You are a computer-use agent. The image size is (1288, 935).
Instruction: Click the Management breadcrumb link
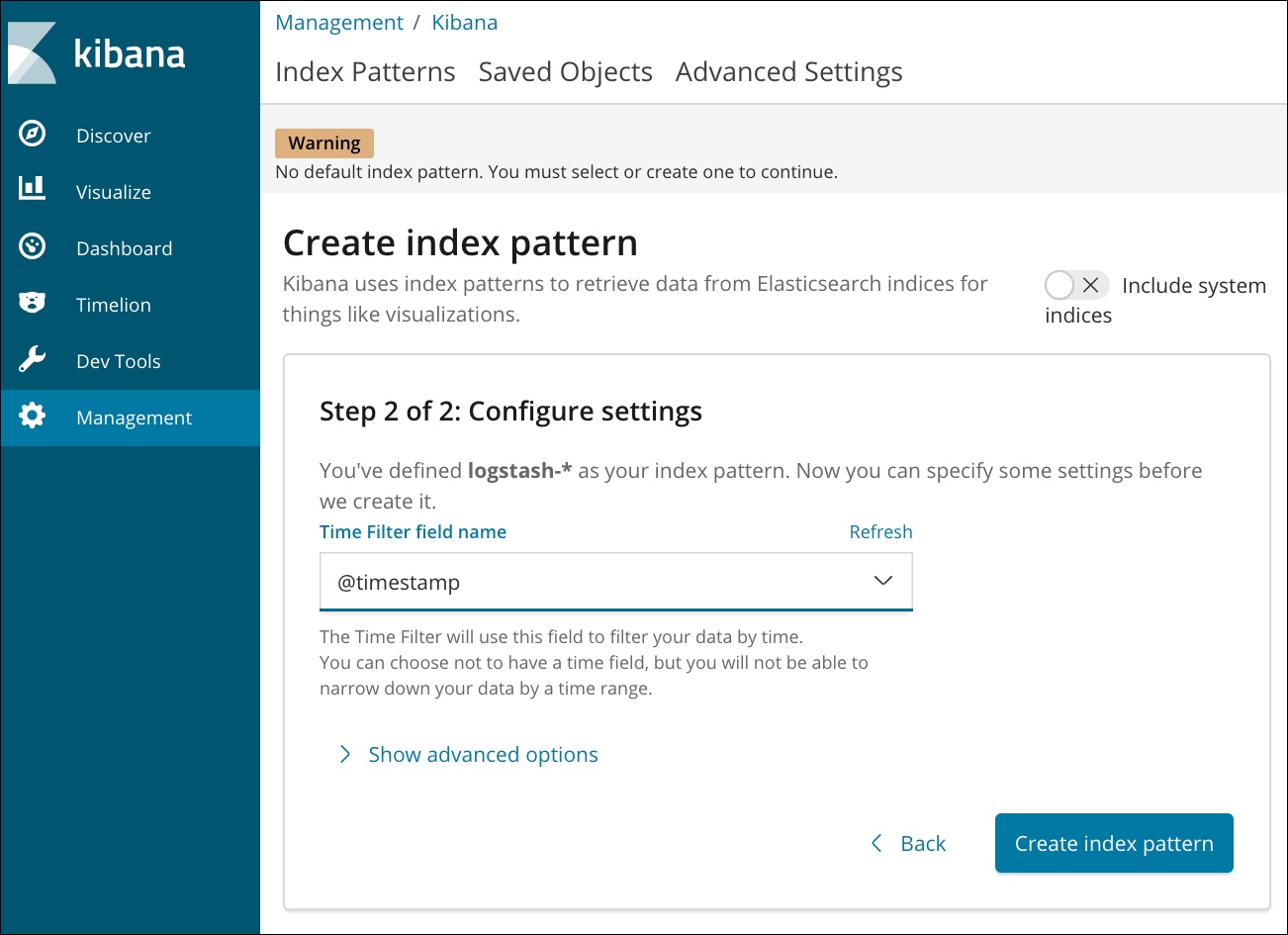click(x=338, y=23)
